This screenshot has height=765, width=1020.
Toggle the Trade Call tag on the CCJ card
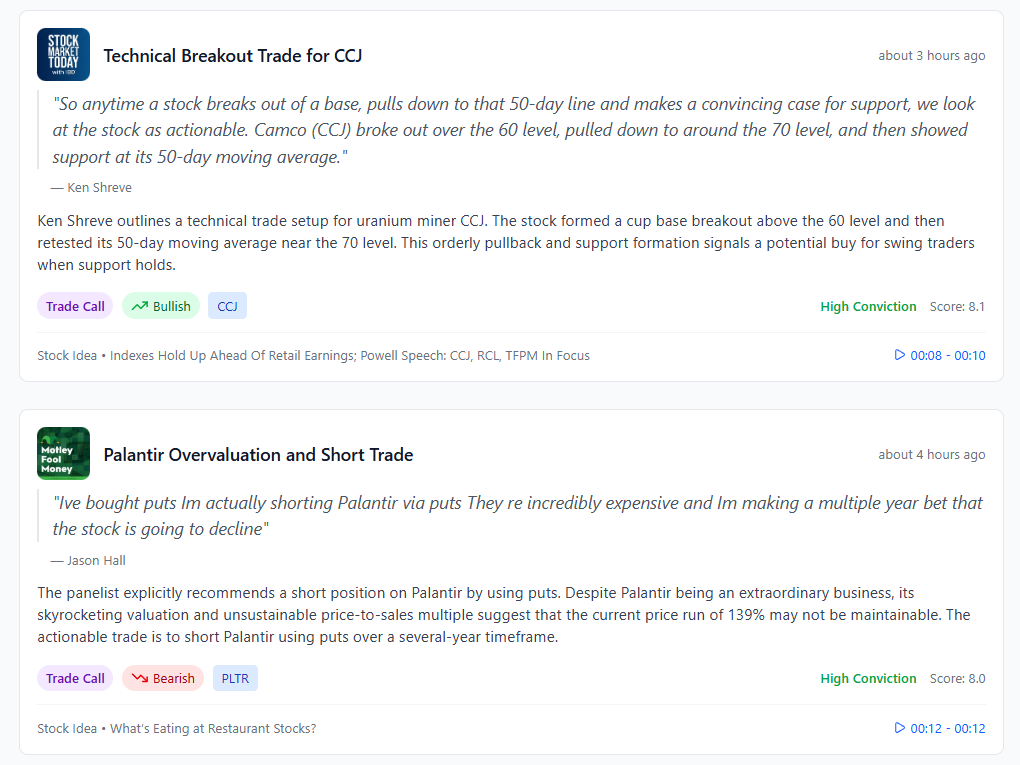pyautogui.click(x=74, y=305)
